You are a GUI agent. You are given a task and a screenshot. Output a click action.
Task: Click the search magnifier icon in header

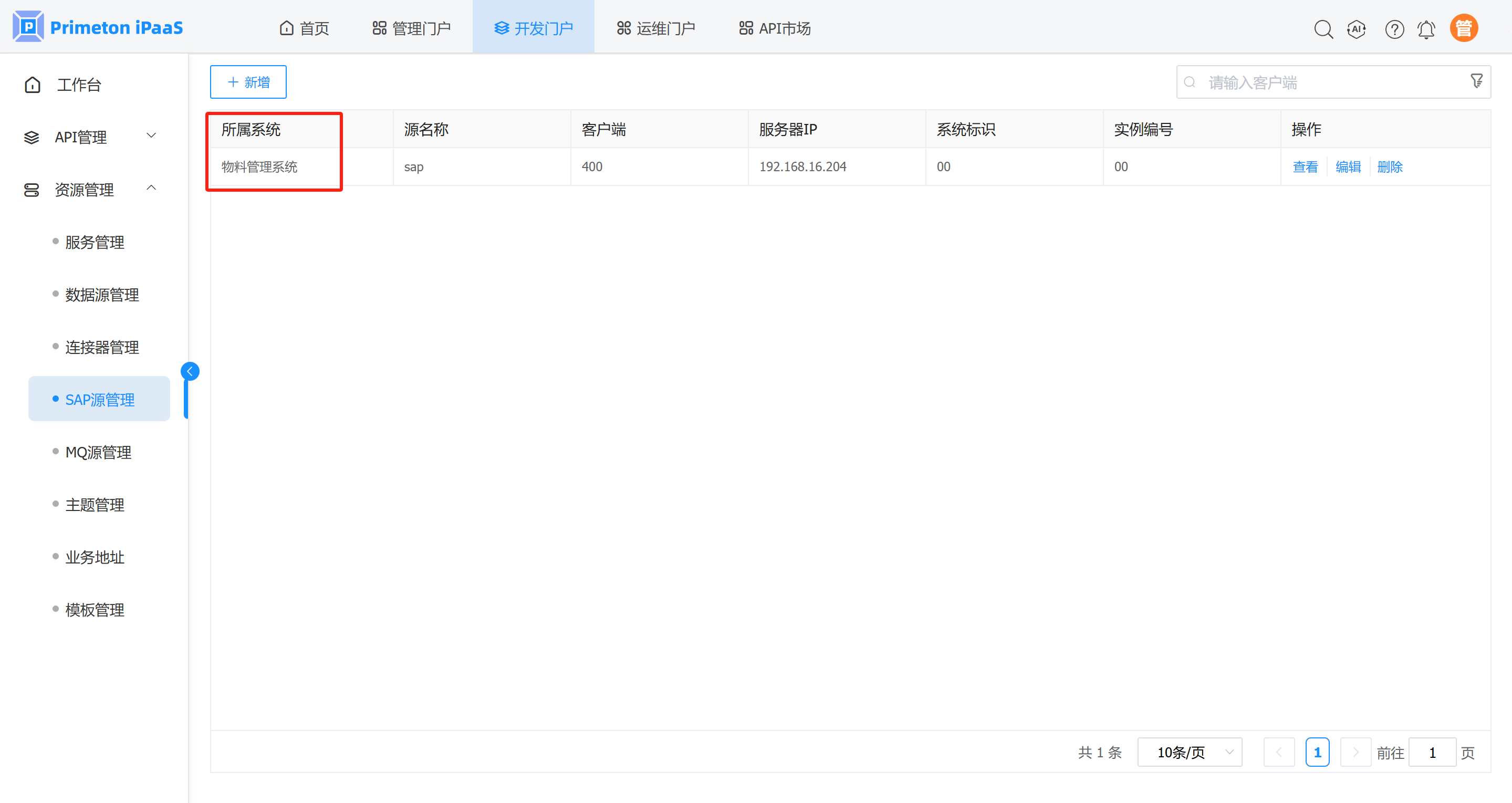click(1323, 29)
